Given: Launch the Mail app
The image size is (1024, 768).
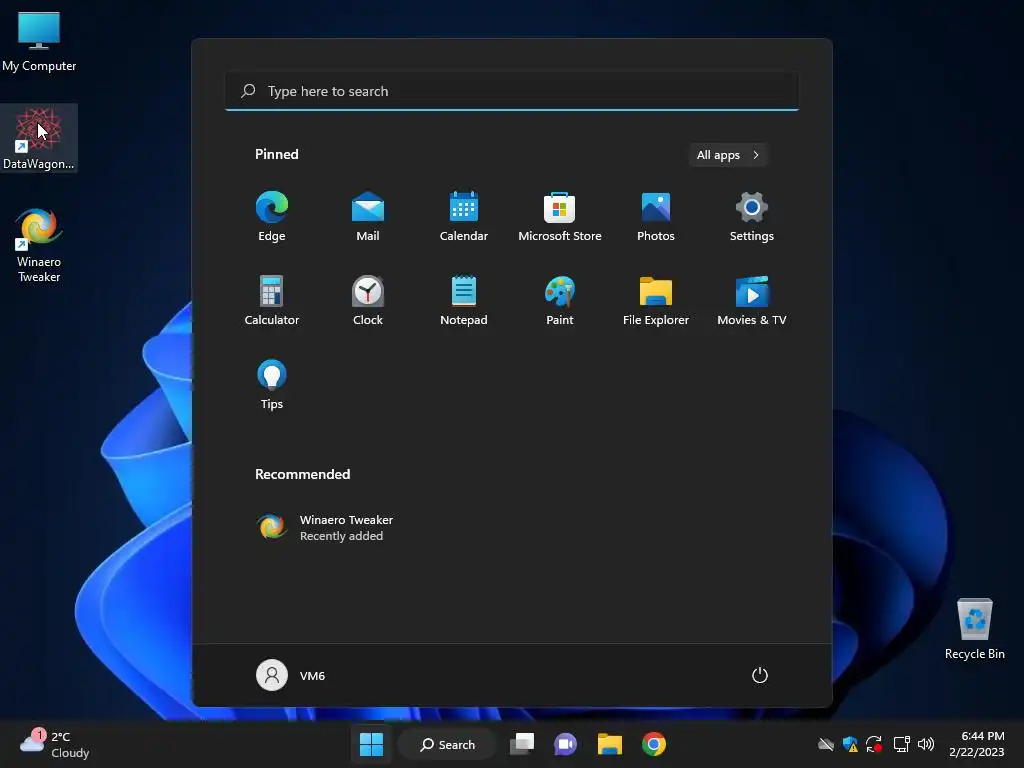Looking at the screenshot, I should [x=368, y=217].
